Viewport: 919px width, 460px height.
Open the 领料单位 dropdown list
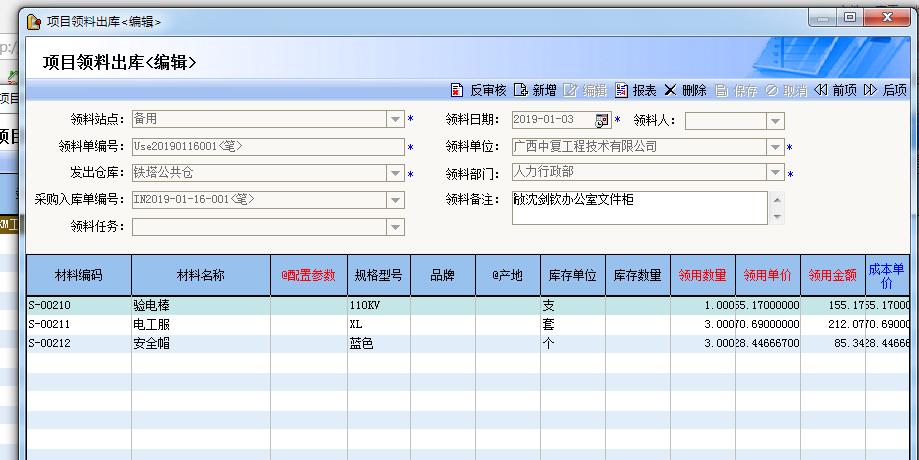coord(775,147)
